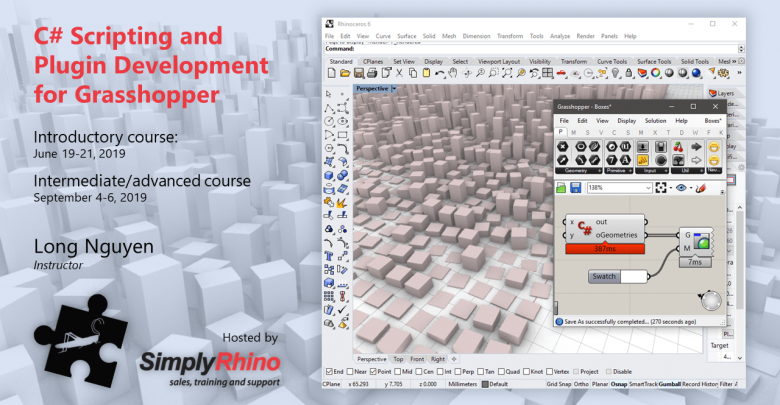Click the four-viewport layout icon
The width and height of the screenshot is (780, 405).
548,73
